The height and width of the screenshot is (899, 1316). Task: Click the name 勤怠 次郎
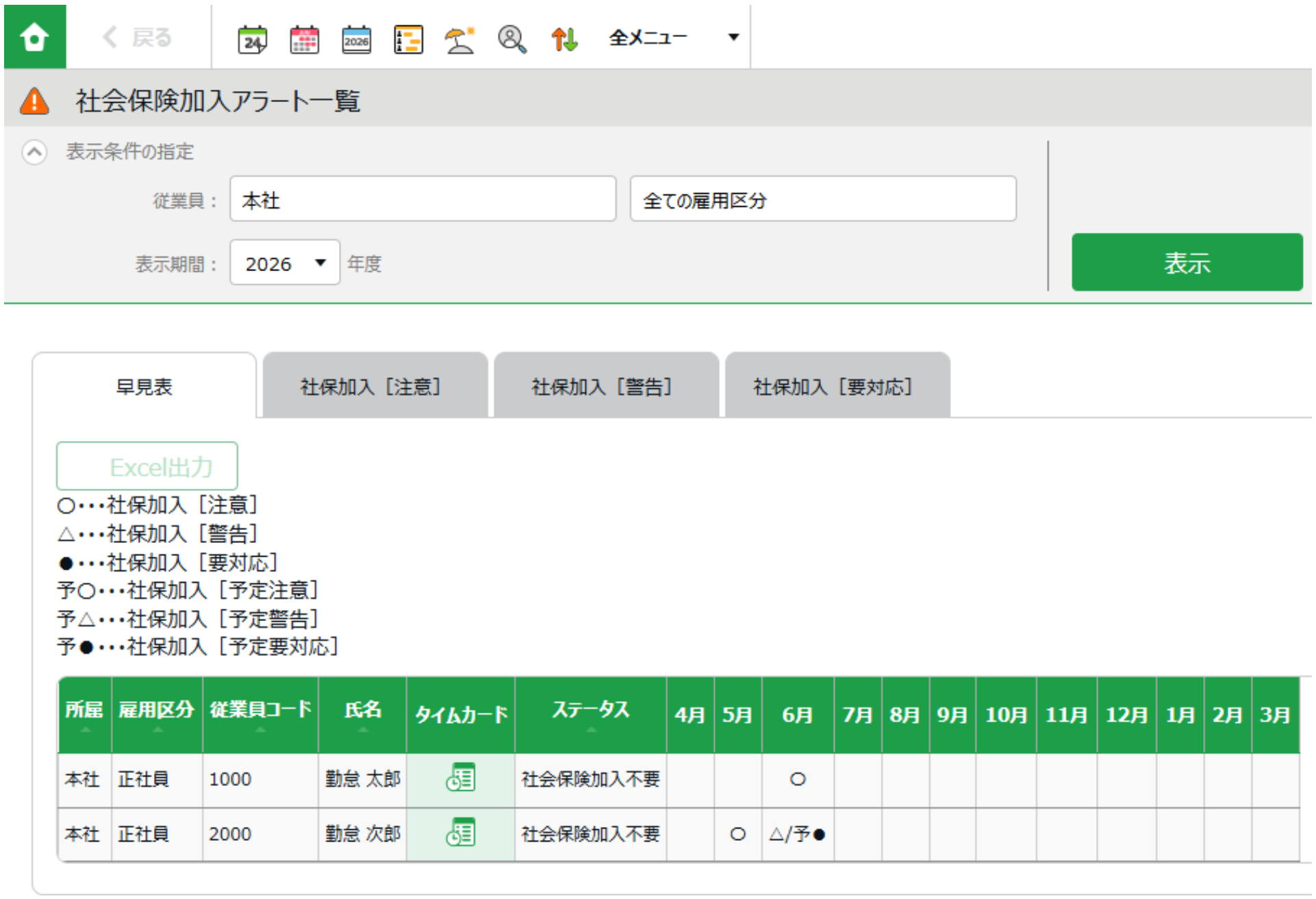[x=362, y=834]
